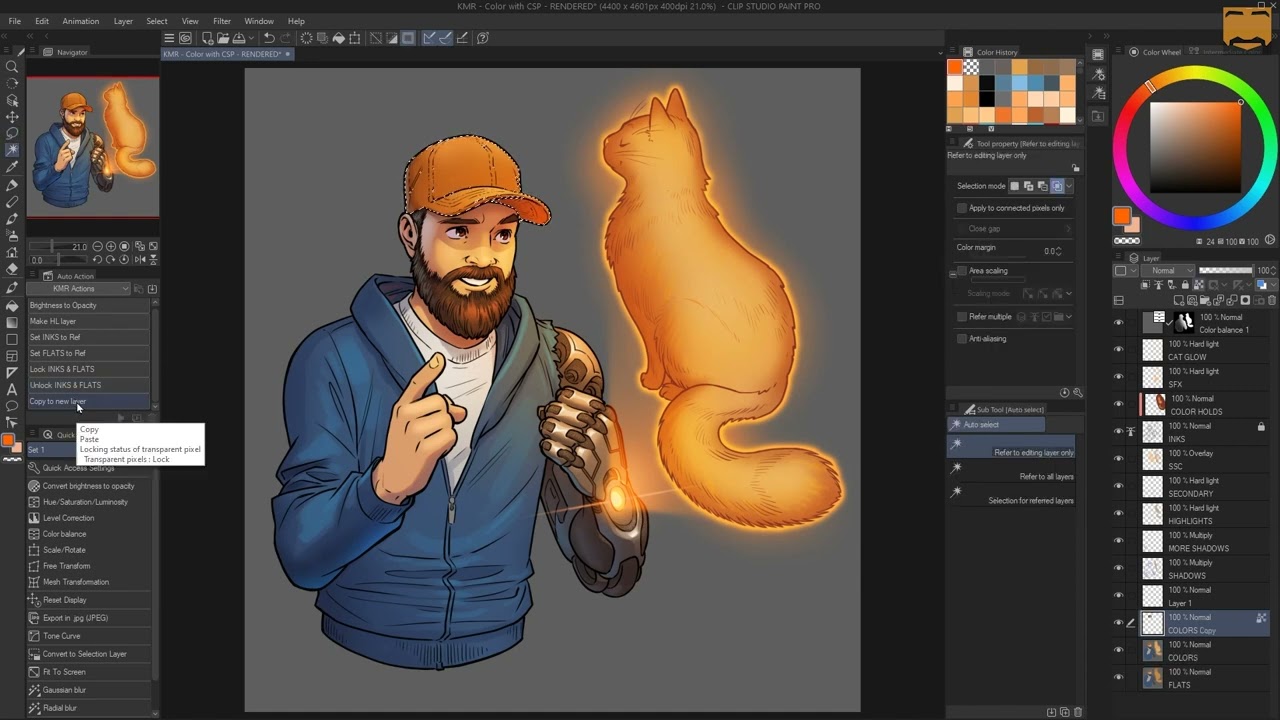Click the Save icon in the command bar
Viewport: 1280px width, 720px height.
237,38
